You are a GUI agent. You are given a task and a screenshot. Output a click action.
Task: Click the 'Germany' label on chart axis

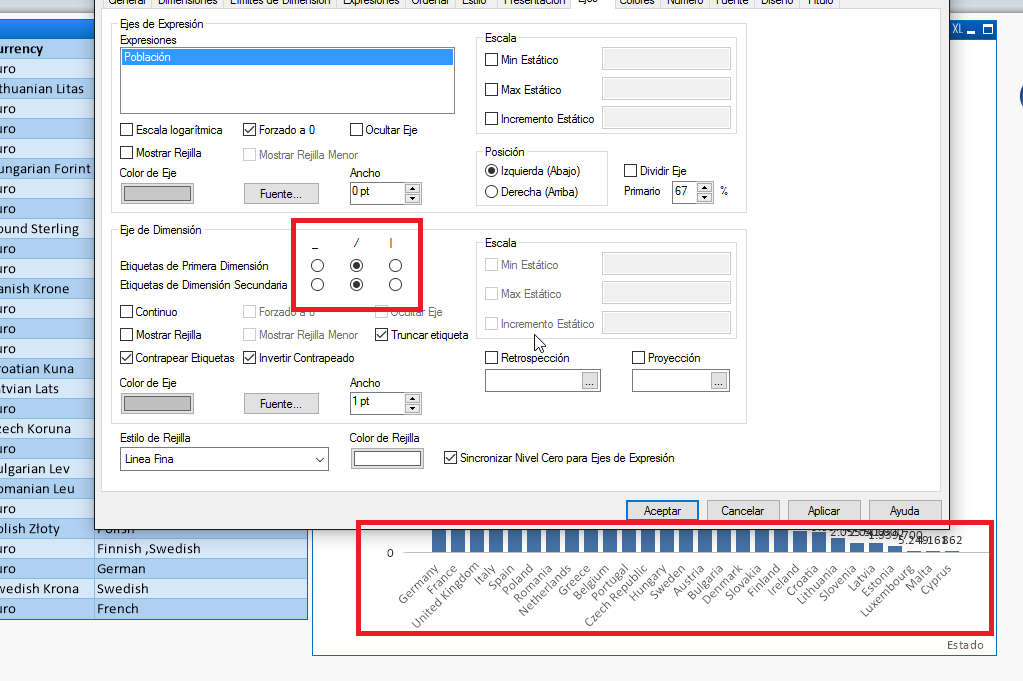419,584
